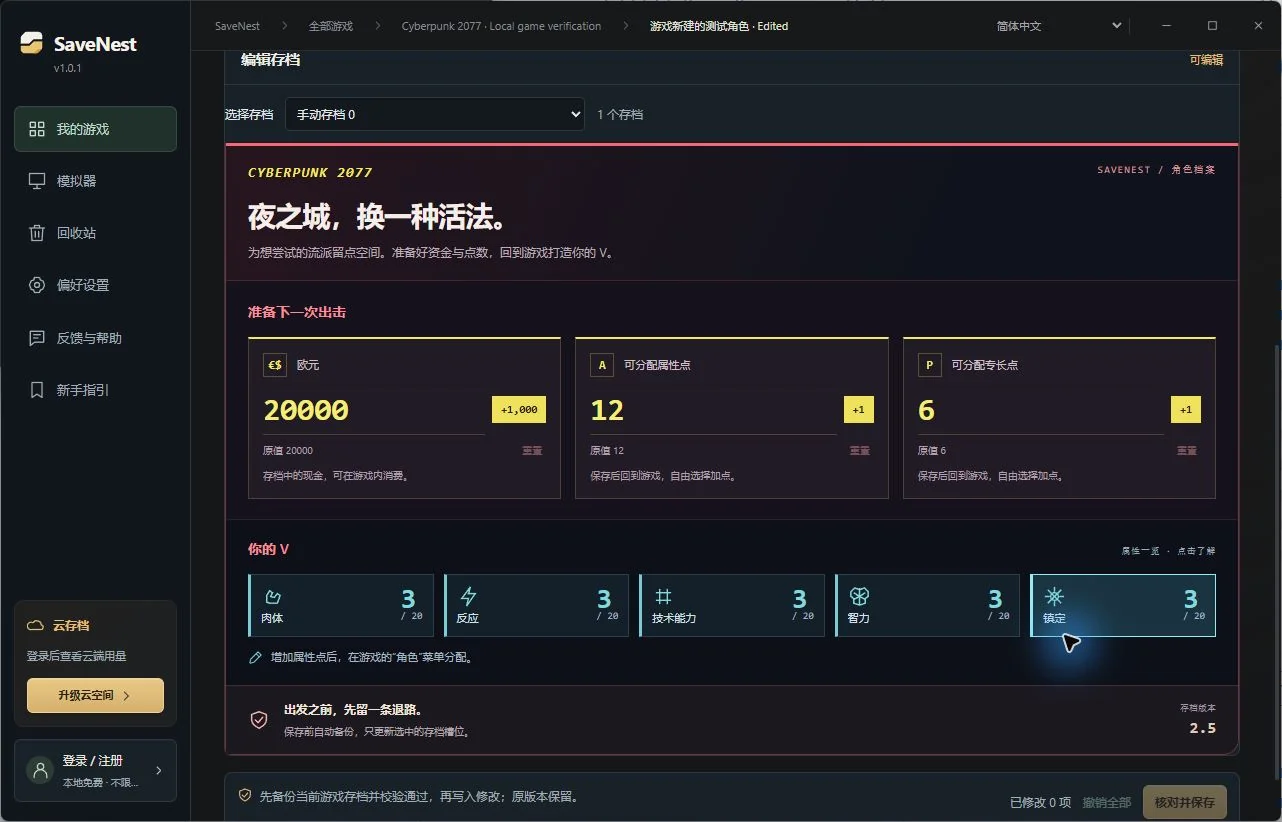The width and height of the screenshot is (1282, 822).
Task: Reset 可分配专长点 with 重置
Action: pos(1187,451)
